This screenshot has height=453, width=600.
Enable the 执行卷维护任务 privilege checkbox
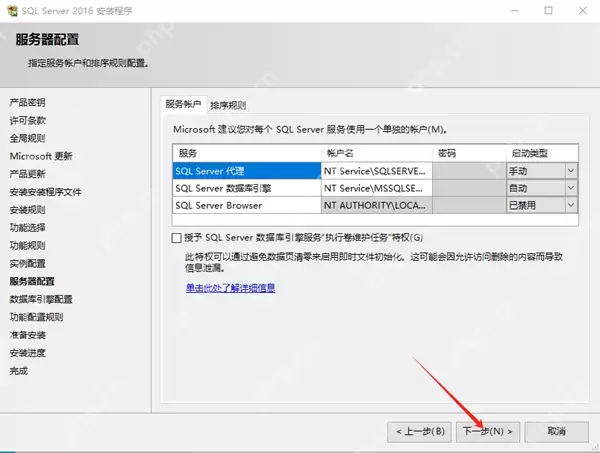tap(176, 238)
